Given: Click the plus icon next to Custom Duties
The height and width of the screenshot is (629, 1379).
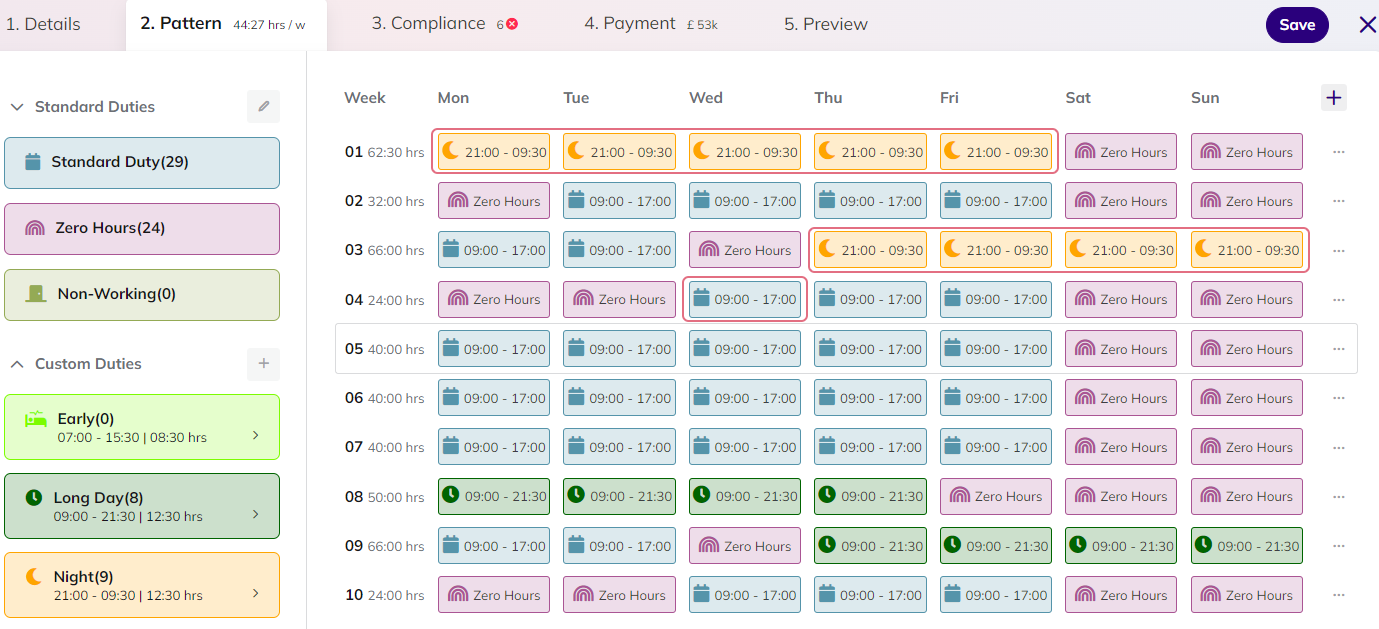Looking at the screenshot, I should (263, 365).
